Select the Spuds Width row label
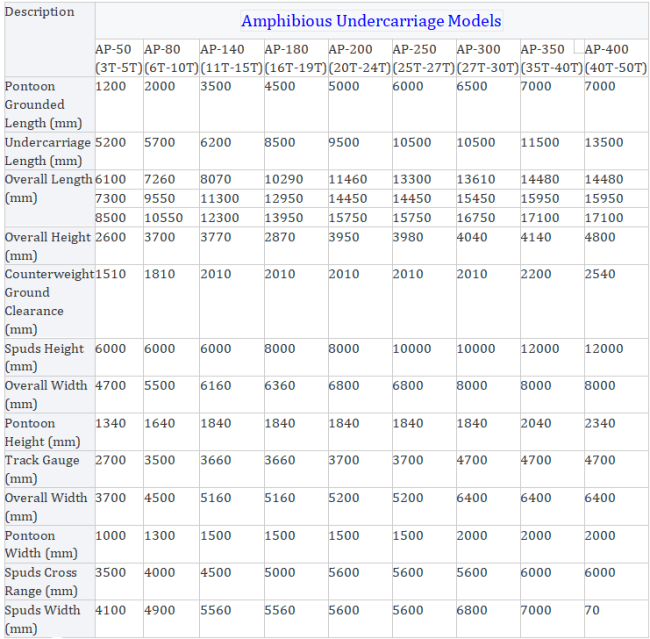The width and height of the screenshot is (650, 639). point(42,619)
